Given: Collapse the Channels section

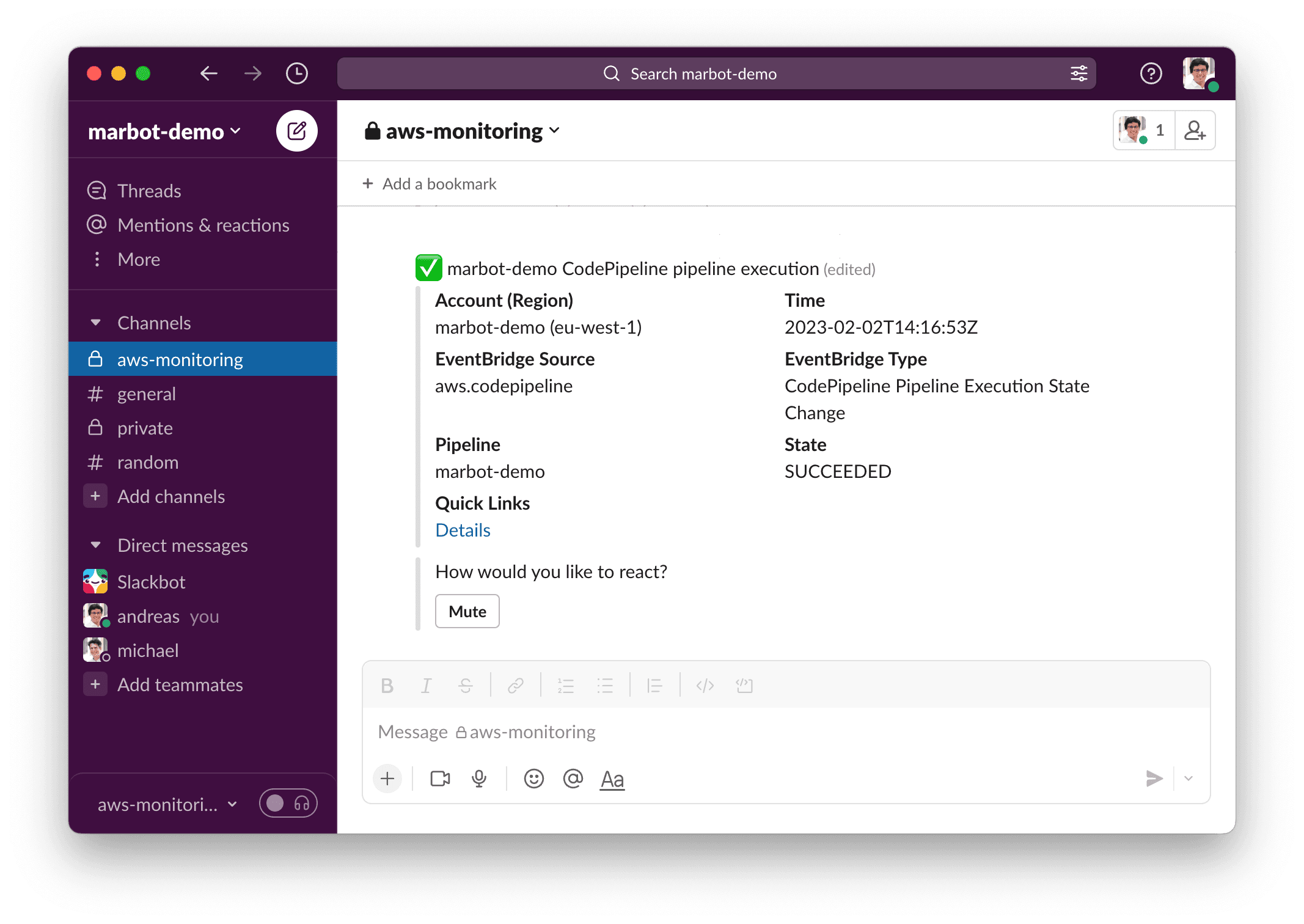Looking at the screenshot, I should click(x=96, y=323).
